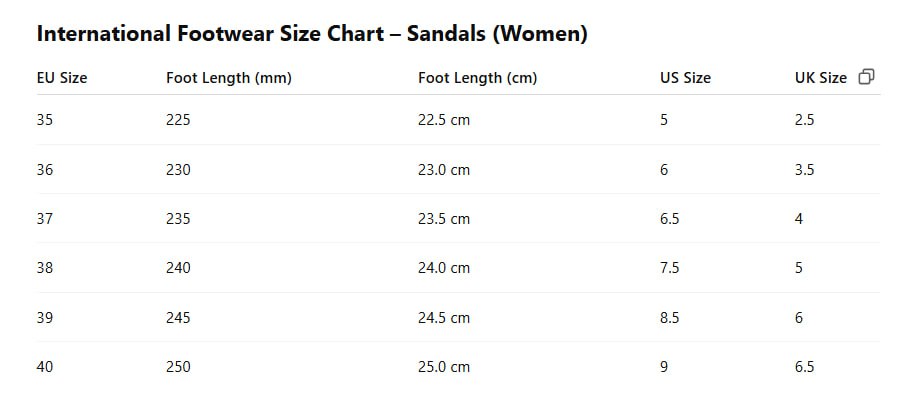Select the EU size 39 cell

coord(45,318)
